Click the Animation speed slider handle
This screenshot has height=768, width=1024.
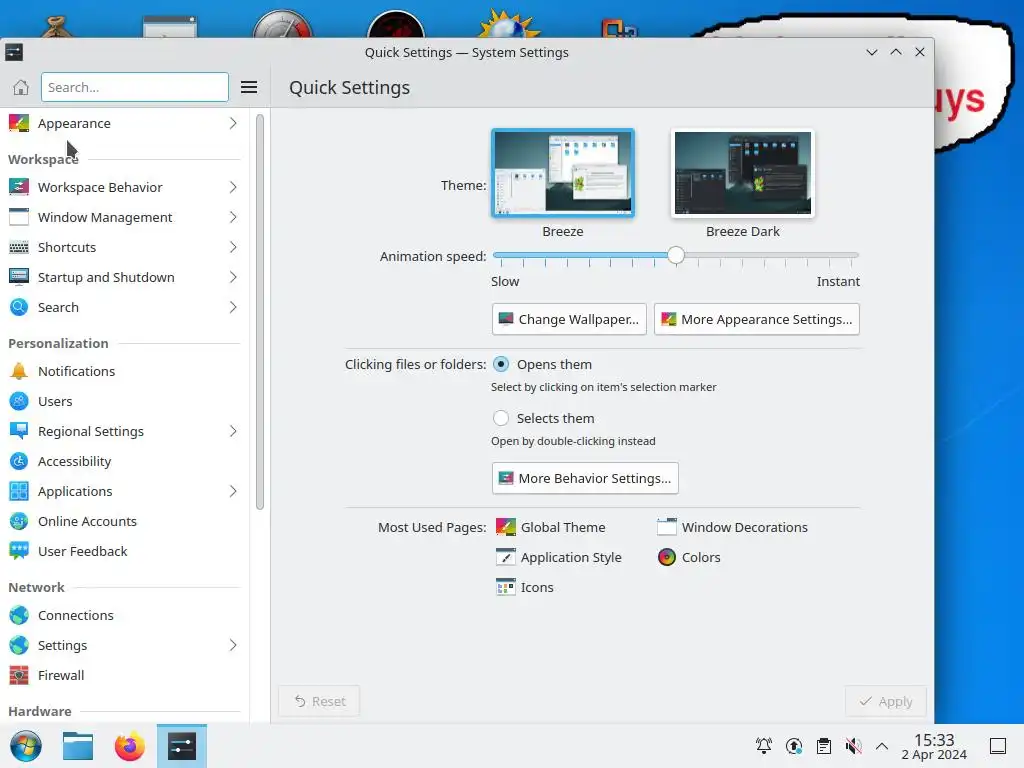[676, 255]
